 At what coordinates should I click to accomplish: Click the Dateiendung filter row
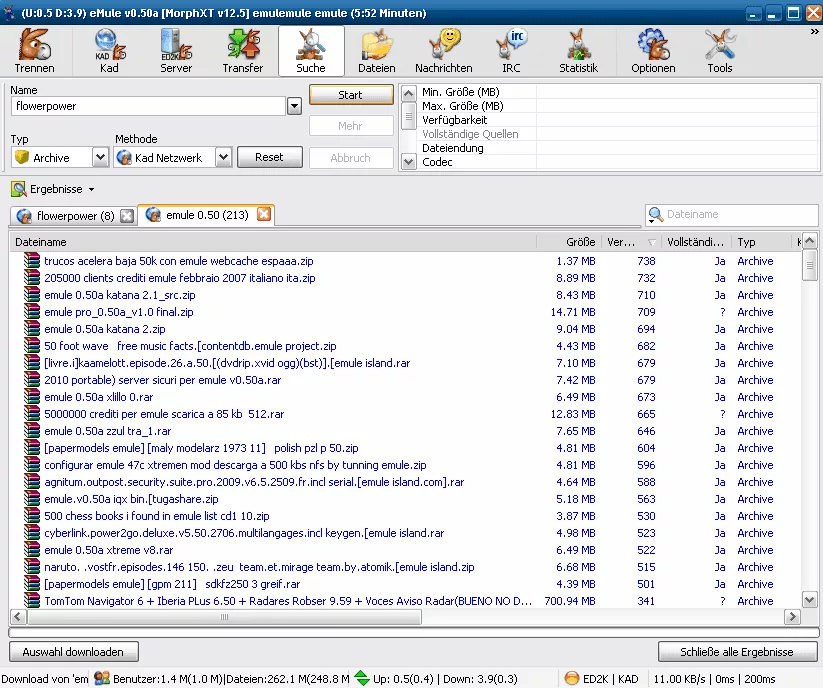pos(617,148)
